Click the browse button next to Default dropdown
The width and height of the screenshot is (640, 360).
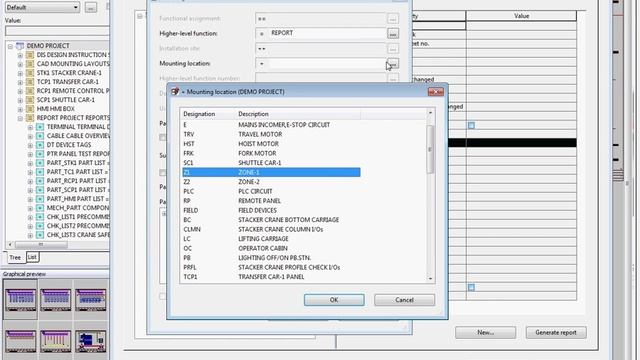coord(91,7)
